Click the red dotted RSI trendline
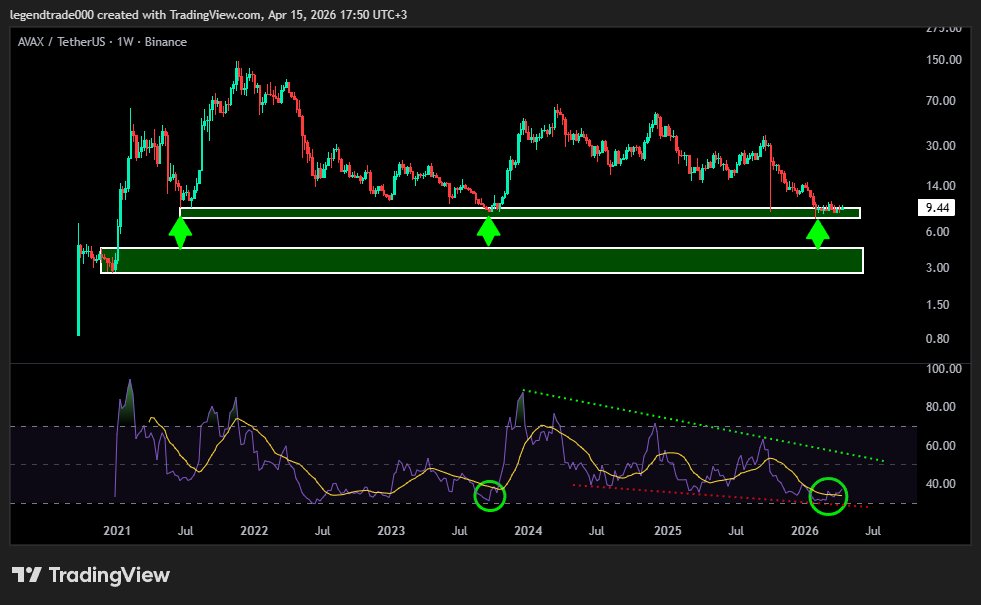The width and height of the screenshot is (981, 605). point(700,495)
